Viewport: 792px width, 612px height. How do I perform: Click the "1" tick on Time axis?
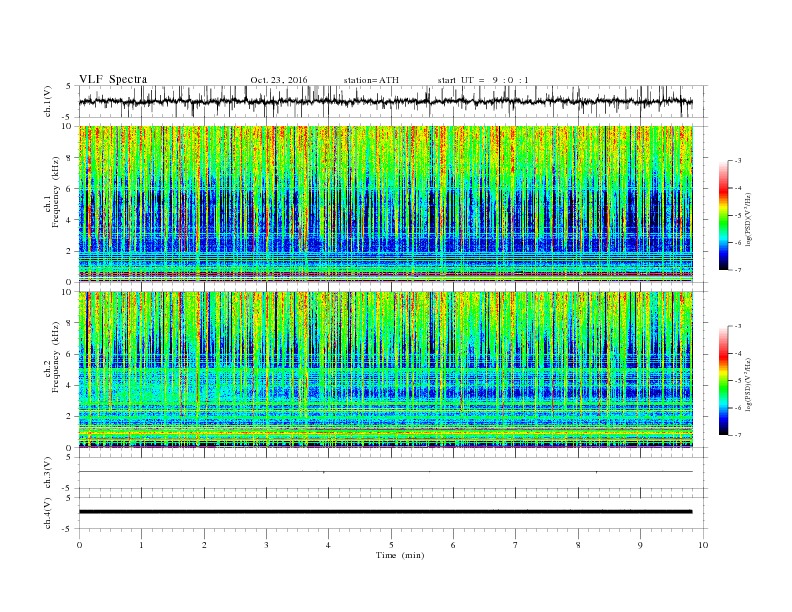pyautogui.click(x=142, y=545)
